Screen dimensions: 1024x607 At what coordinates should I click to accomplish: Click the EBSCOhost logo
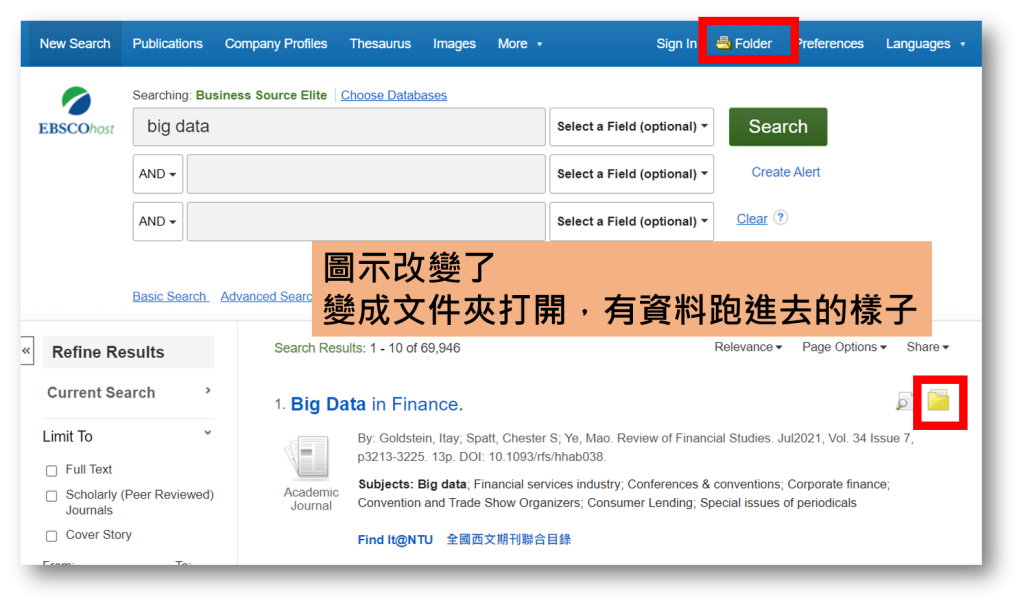click(x=76, y=111)
